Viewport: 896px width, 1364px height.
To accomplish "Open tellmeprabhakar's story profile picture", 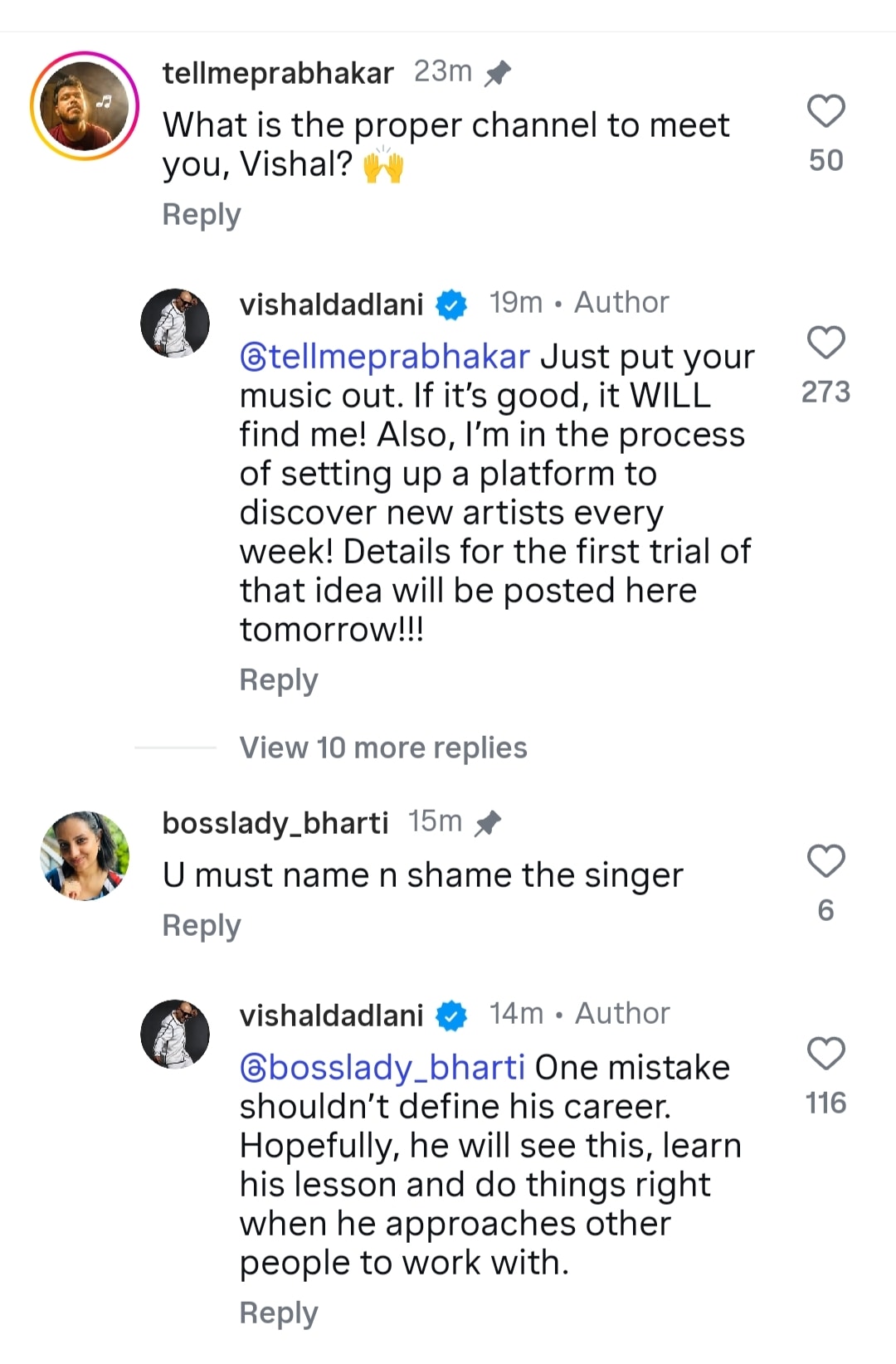I will (x=85, y=106).
